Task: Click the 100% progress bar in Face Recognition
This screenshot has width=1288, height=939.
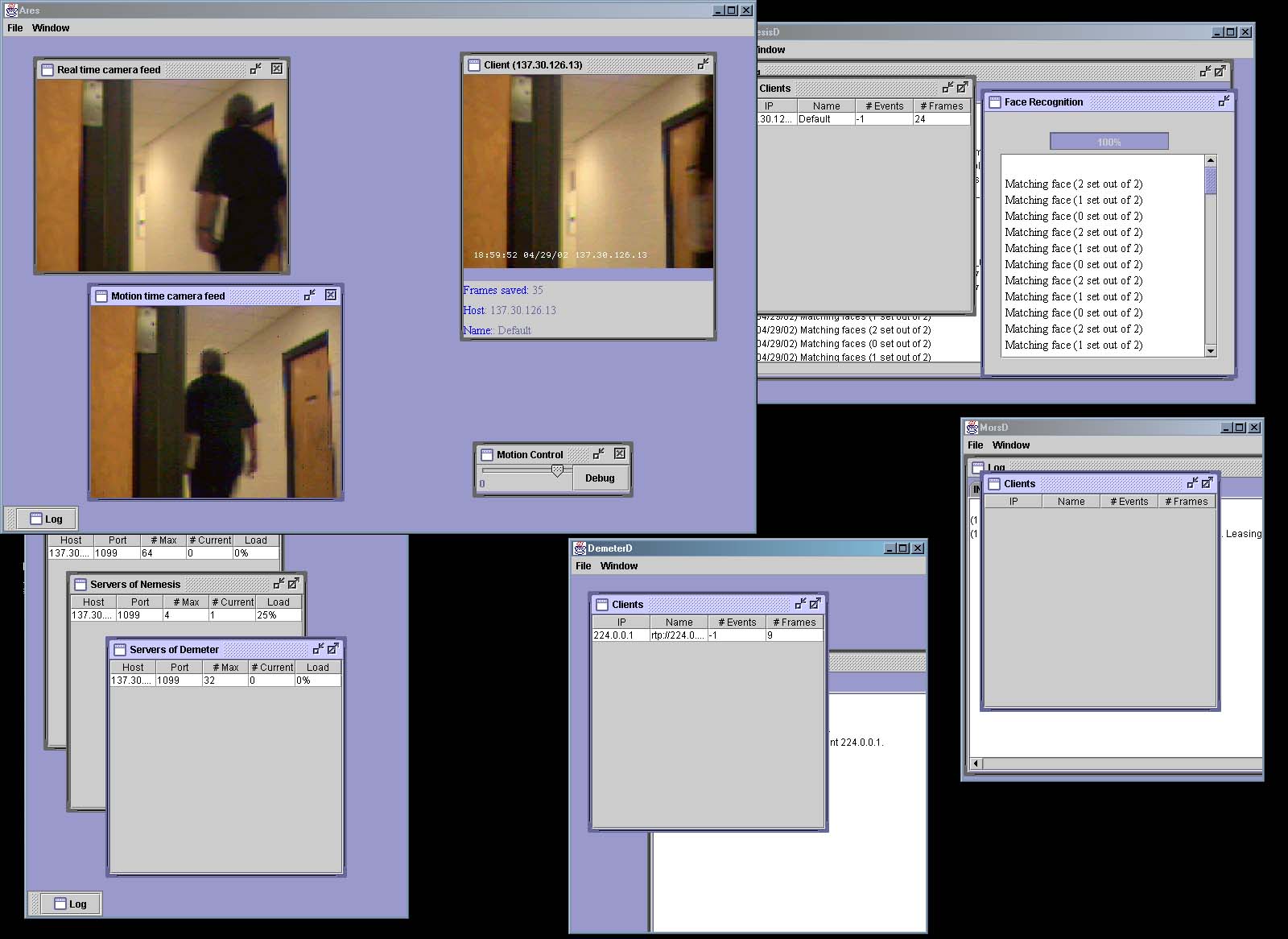Action: (1109, 142)
